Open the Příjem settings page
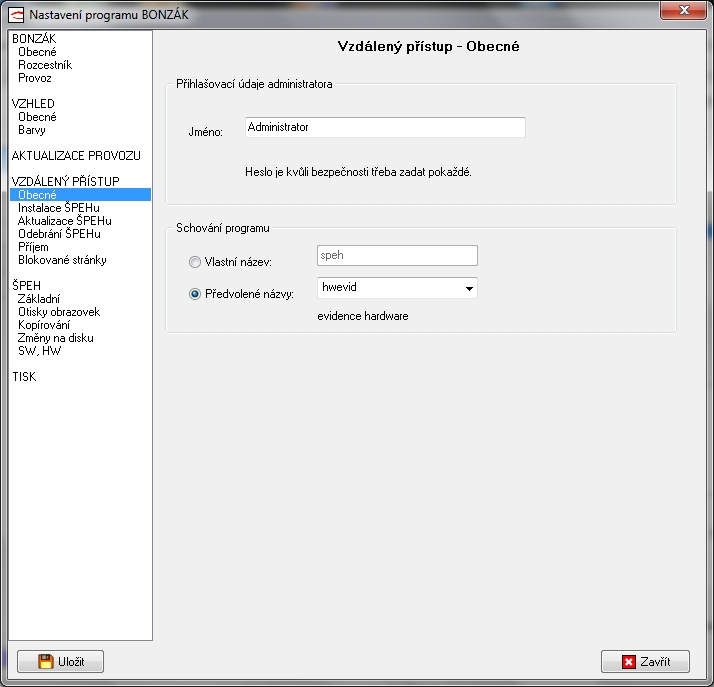 (x=33, y=247)
